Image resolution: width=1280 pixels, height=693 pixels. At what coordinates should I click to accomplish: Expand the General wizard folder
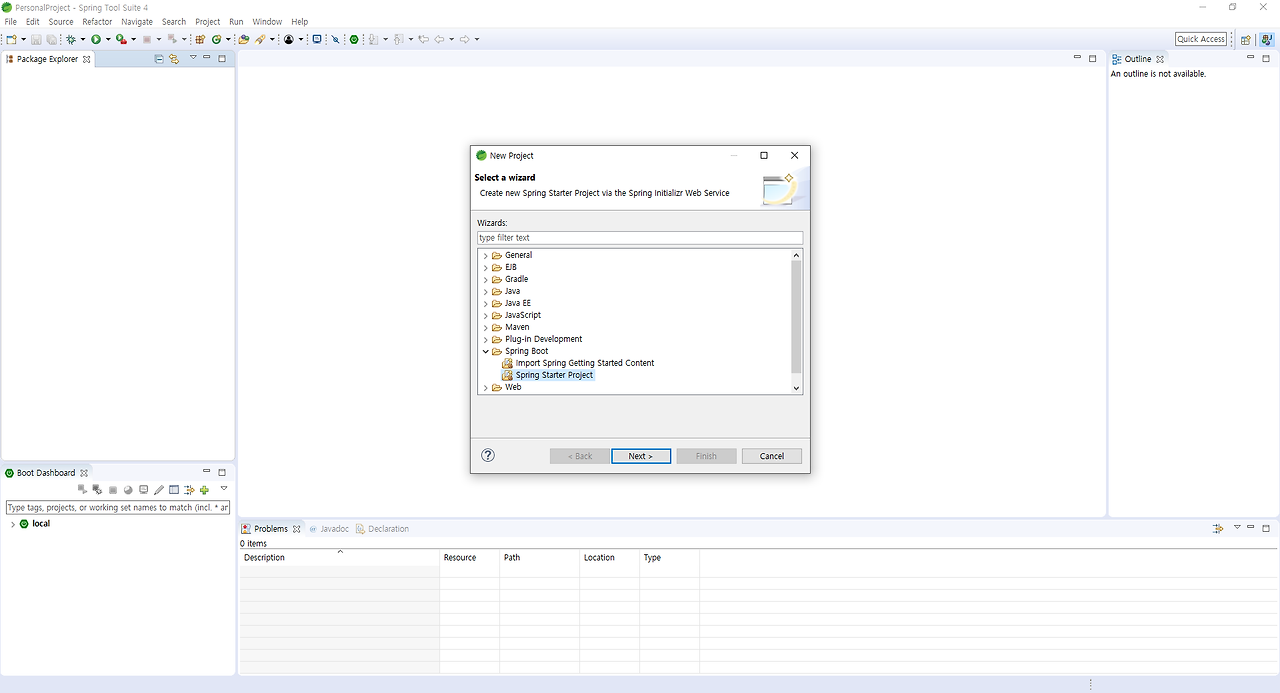[x=486, y=255]
